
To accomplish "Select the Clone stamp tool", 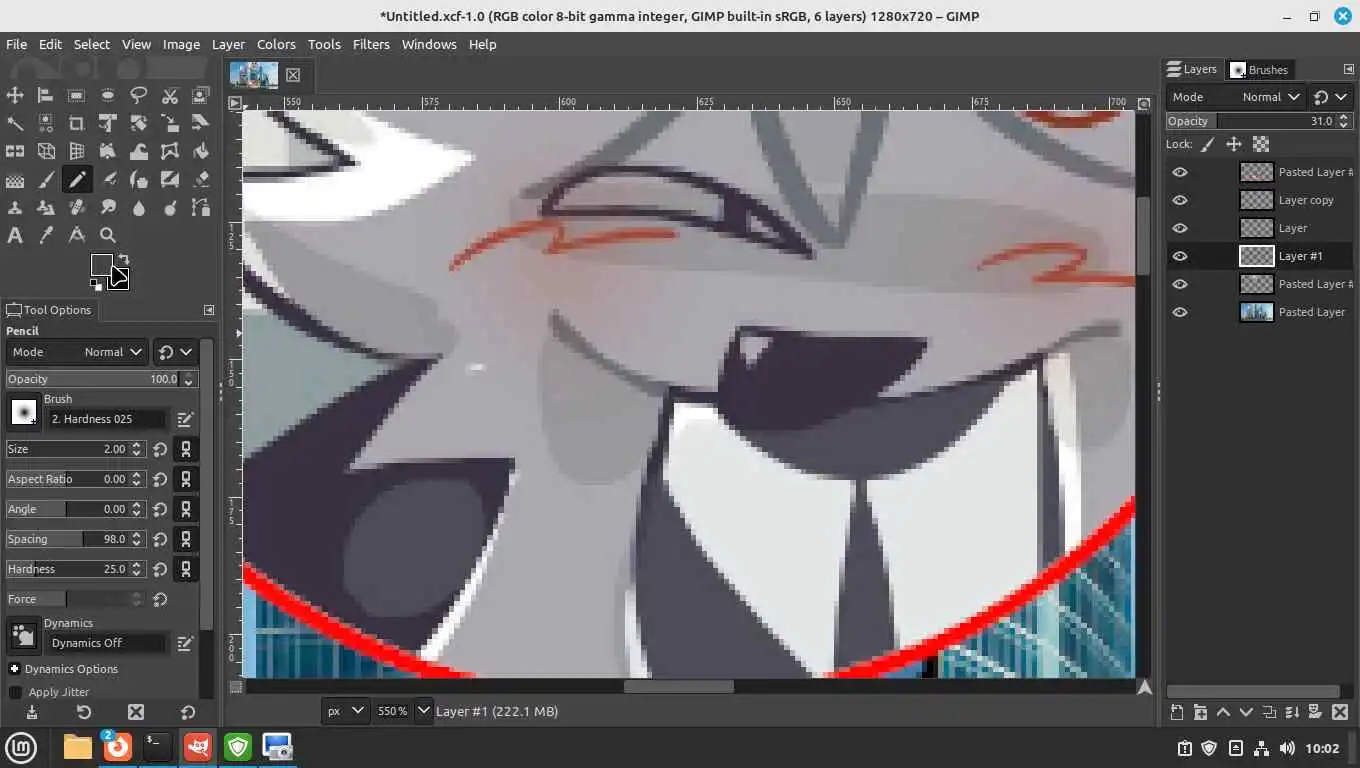I will [15, 208].
